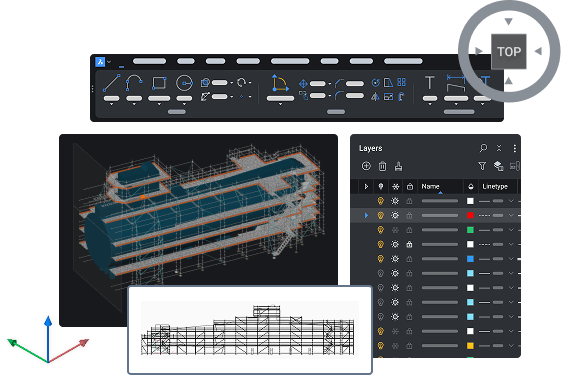The height and width of the screenshot is (375, 561).
Task: Open the dropdown arrow under the Circle tool
Action: point(184,104)
